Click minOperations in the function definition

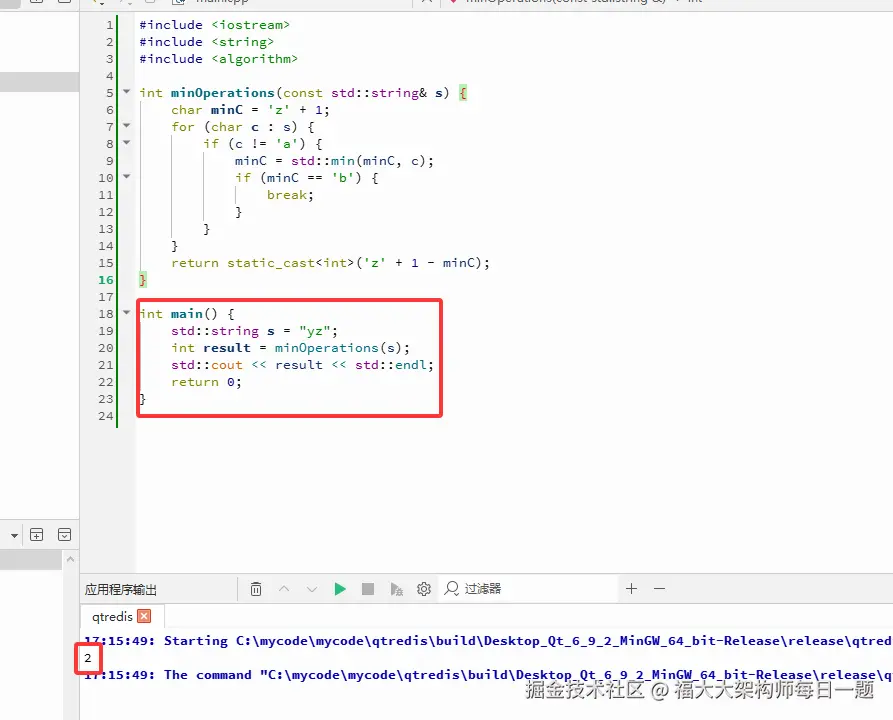pyautogui.click(x=223, y=93)
